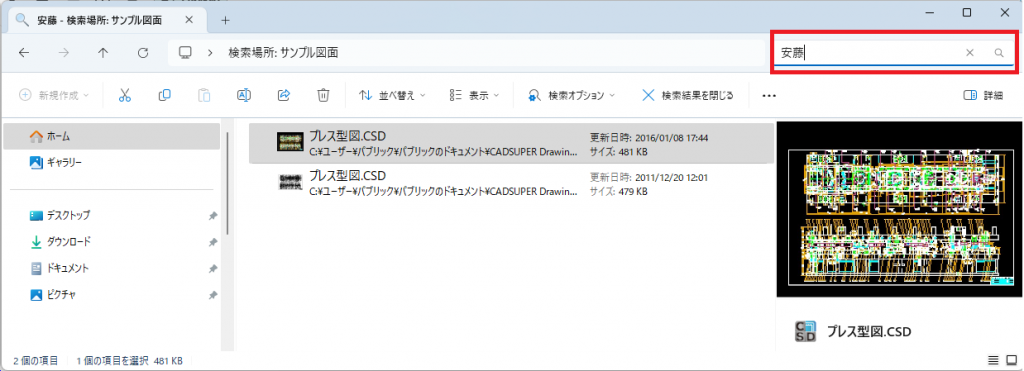
Task: Switch to large thumbnails view icon
Action: 1012,360
